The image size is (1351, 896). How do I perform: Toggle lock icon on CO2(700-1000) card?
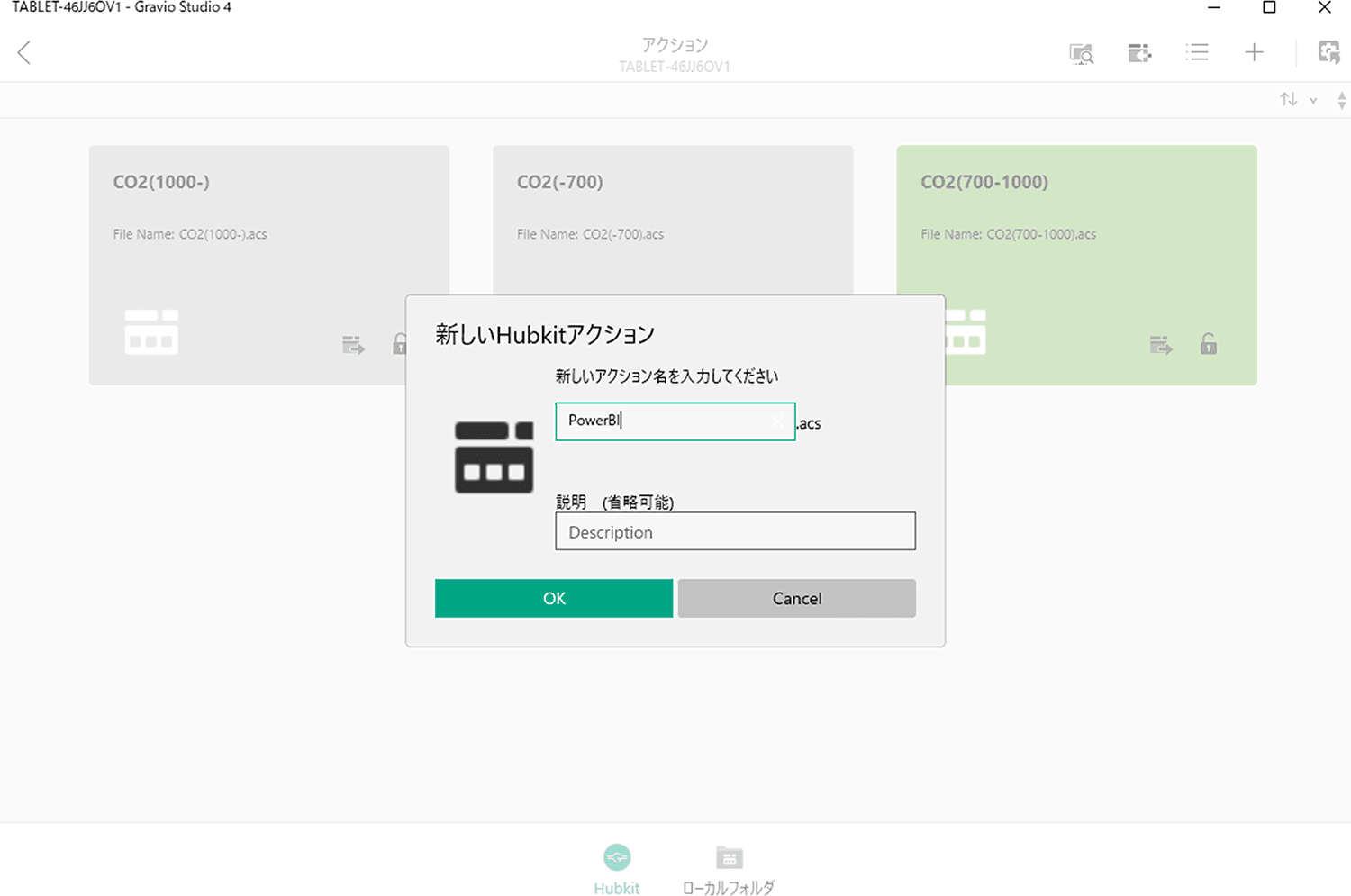pyautogui.click(x=1209, y=343)
